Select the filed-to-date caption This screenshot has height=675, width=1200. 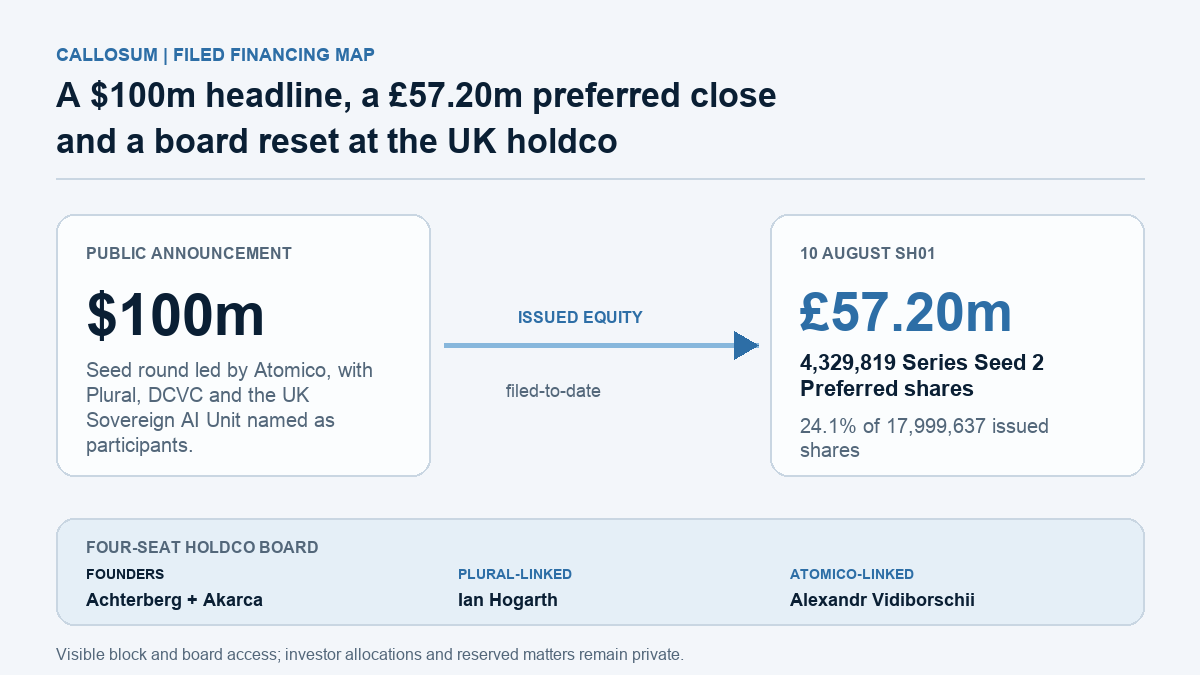[x=553, y=391]
